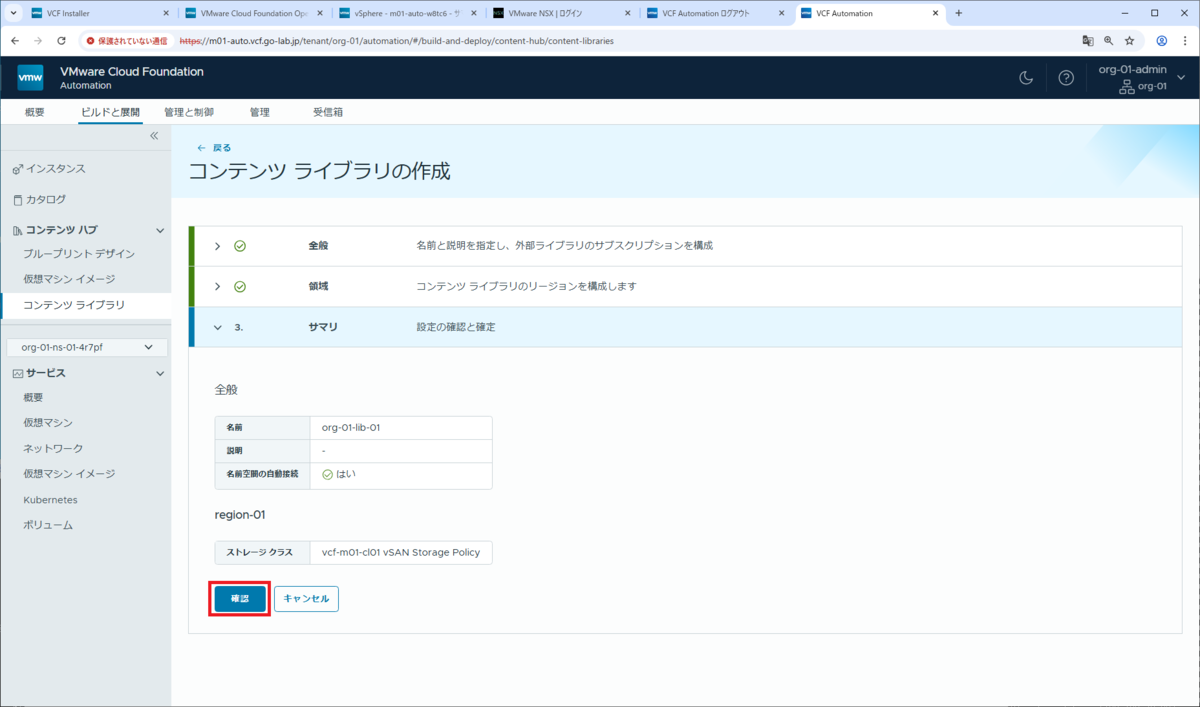Click the VMware vmw logo icon
The image size is (1200, 707).
30,78
